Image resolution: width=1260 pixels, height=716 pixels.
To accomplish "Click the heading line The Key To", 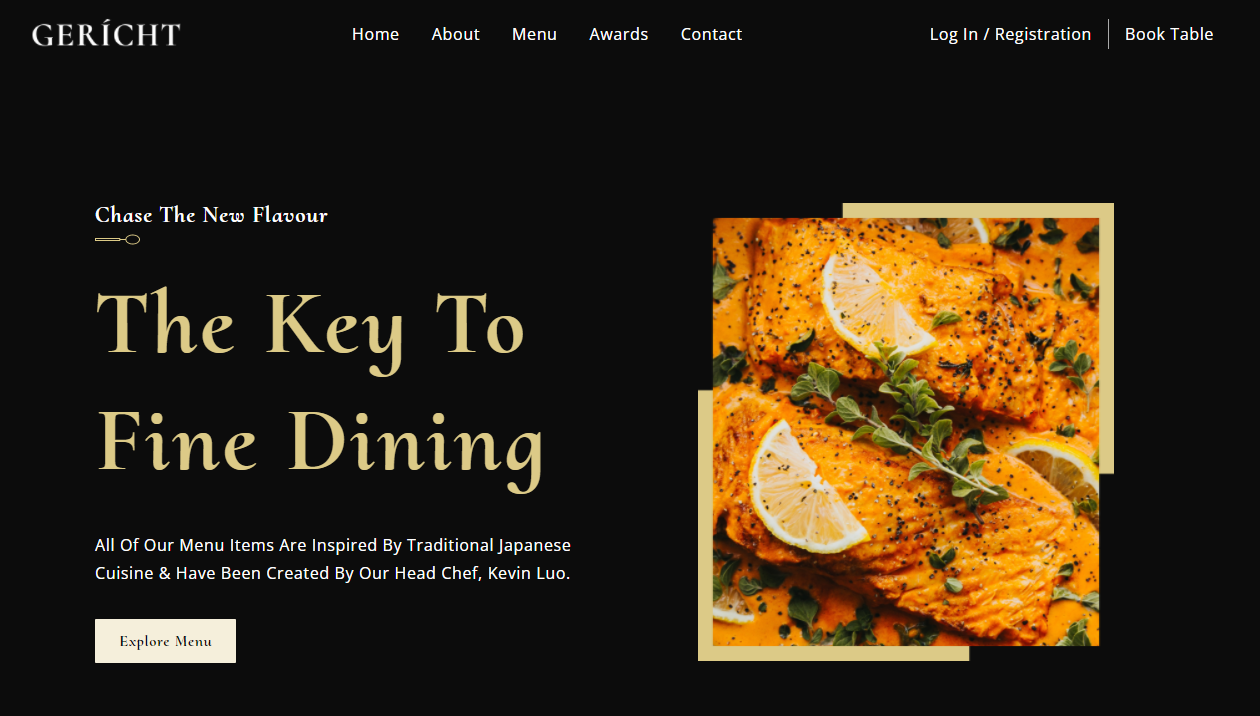I will 309,325.
